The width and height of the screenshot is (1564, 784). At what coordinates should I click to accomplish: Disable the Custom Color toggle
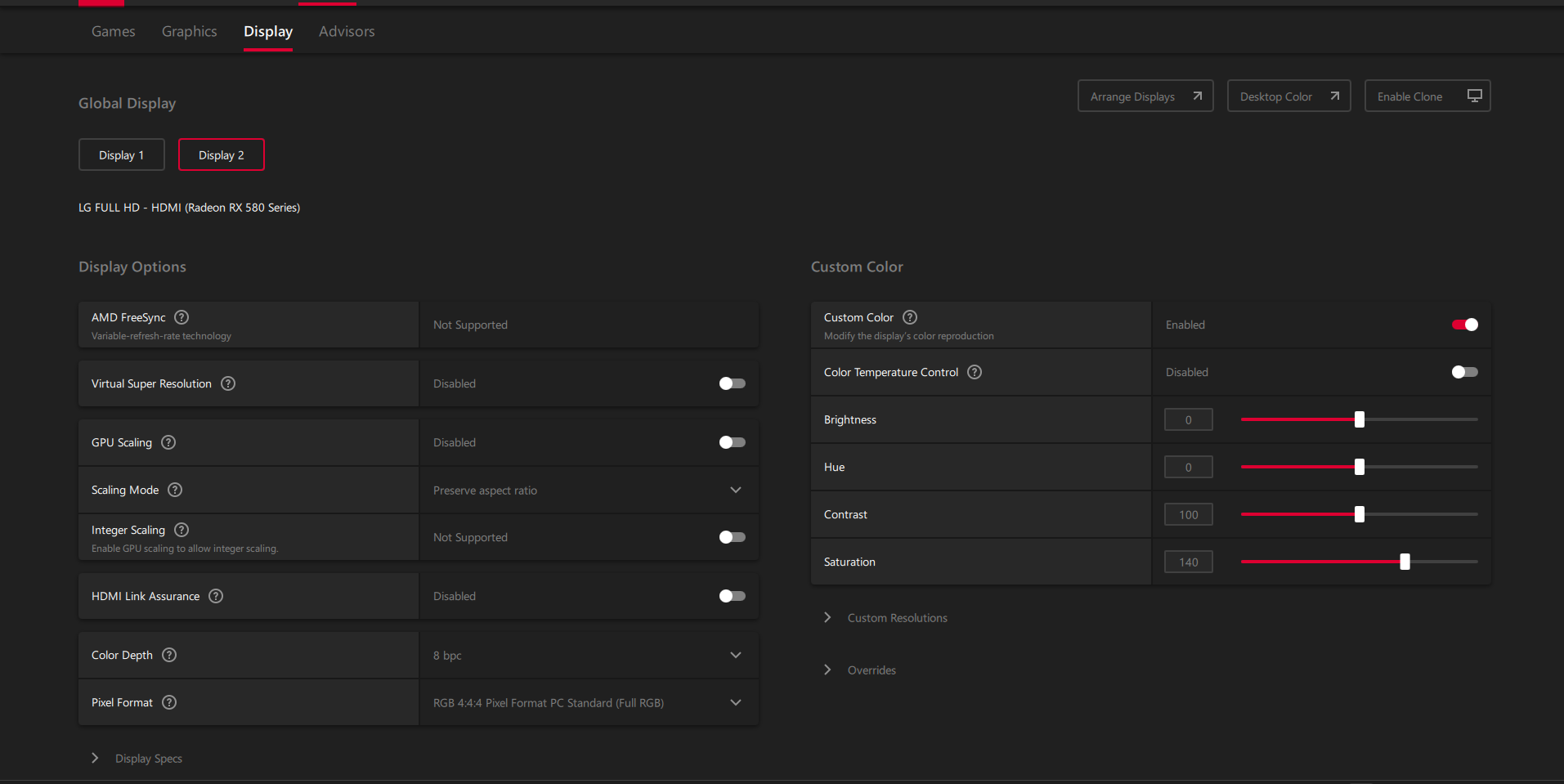(x=1464, y=325)
